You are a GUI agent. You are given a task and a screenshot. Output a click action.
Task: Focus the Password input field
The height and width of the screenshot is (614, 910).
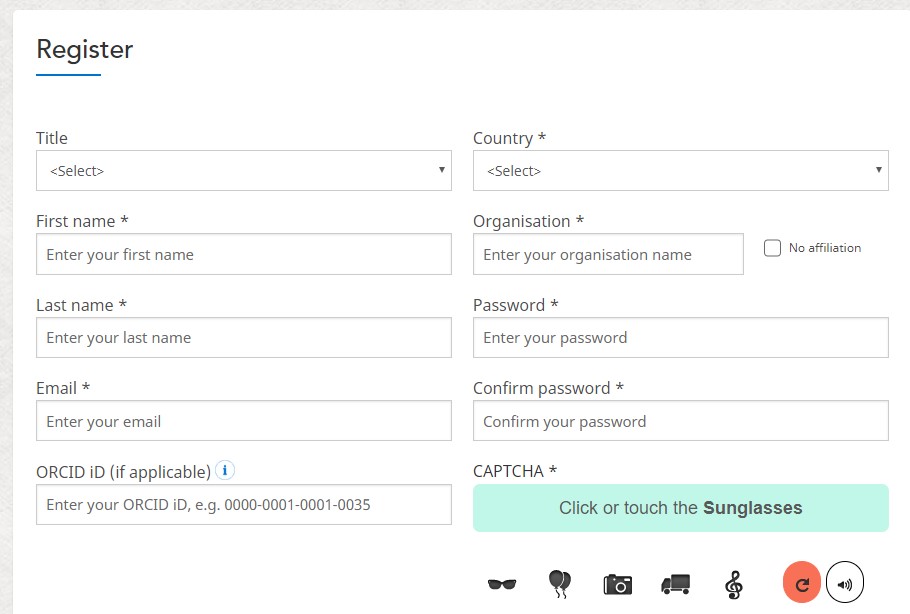click(x=680, y=338)
